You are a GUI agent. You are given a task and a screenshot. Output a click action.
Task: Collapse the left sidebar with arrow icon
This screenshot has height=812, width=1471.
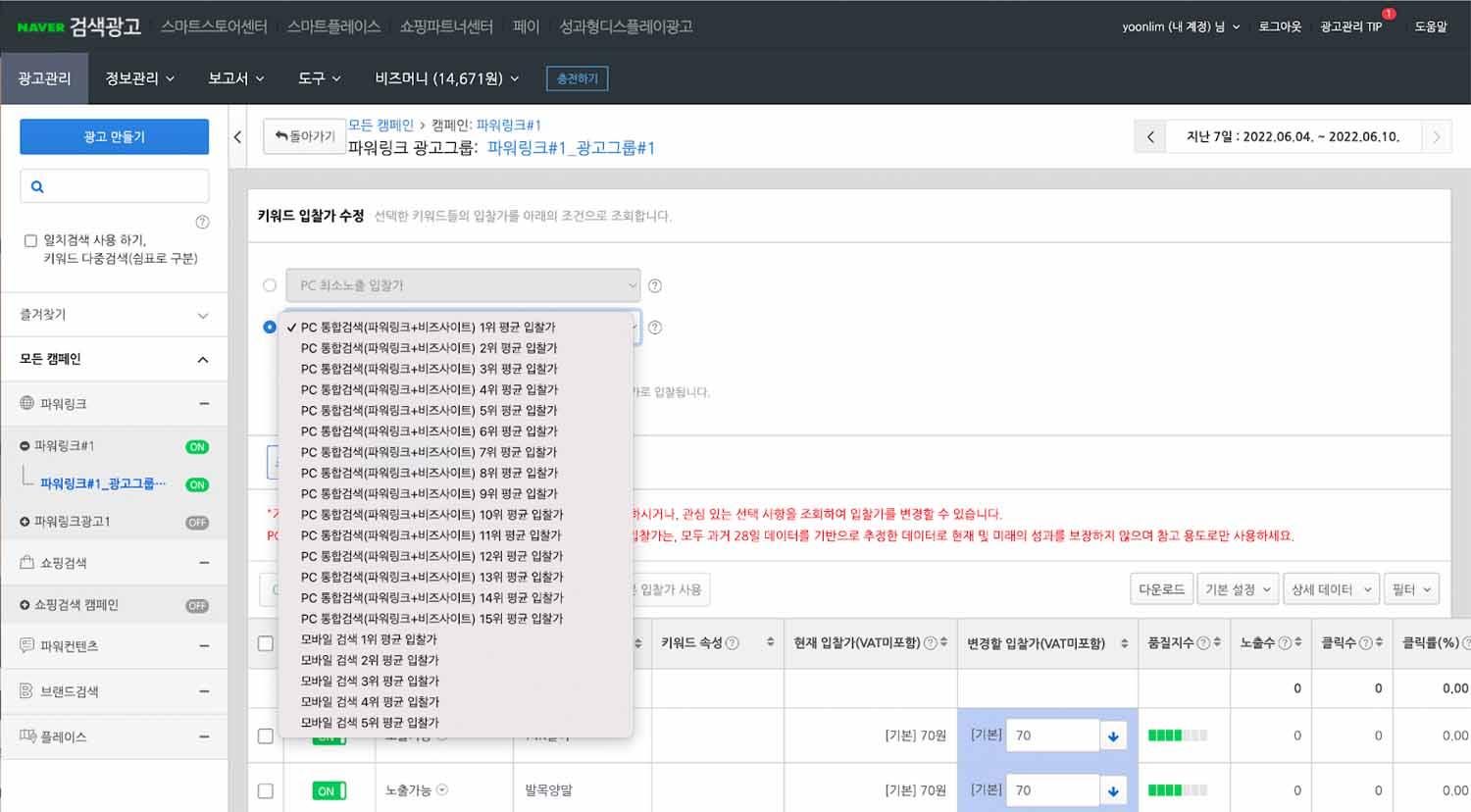(x=237, y=137)
